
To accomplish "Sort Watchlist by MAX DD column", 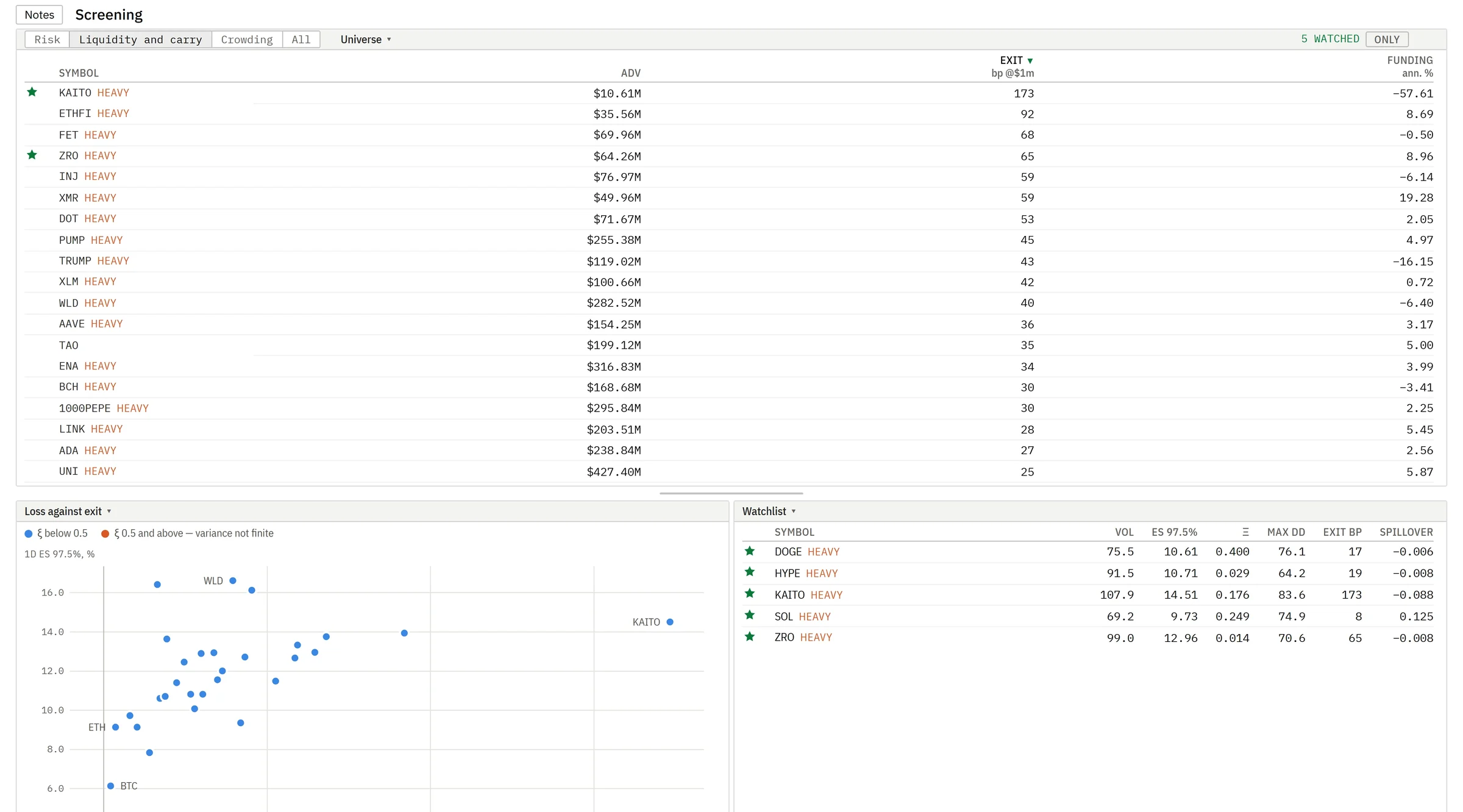I will pos(1286,532).
